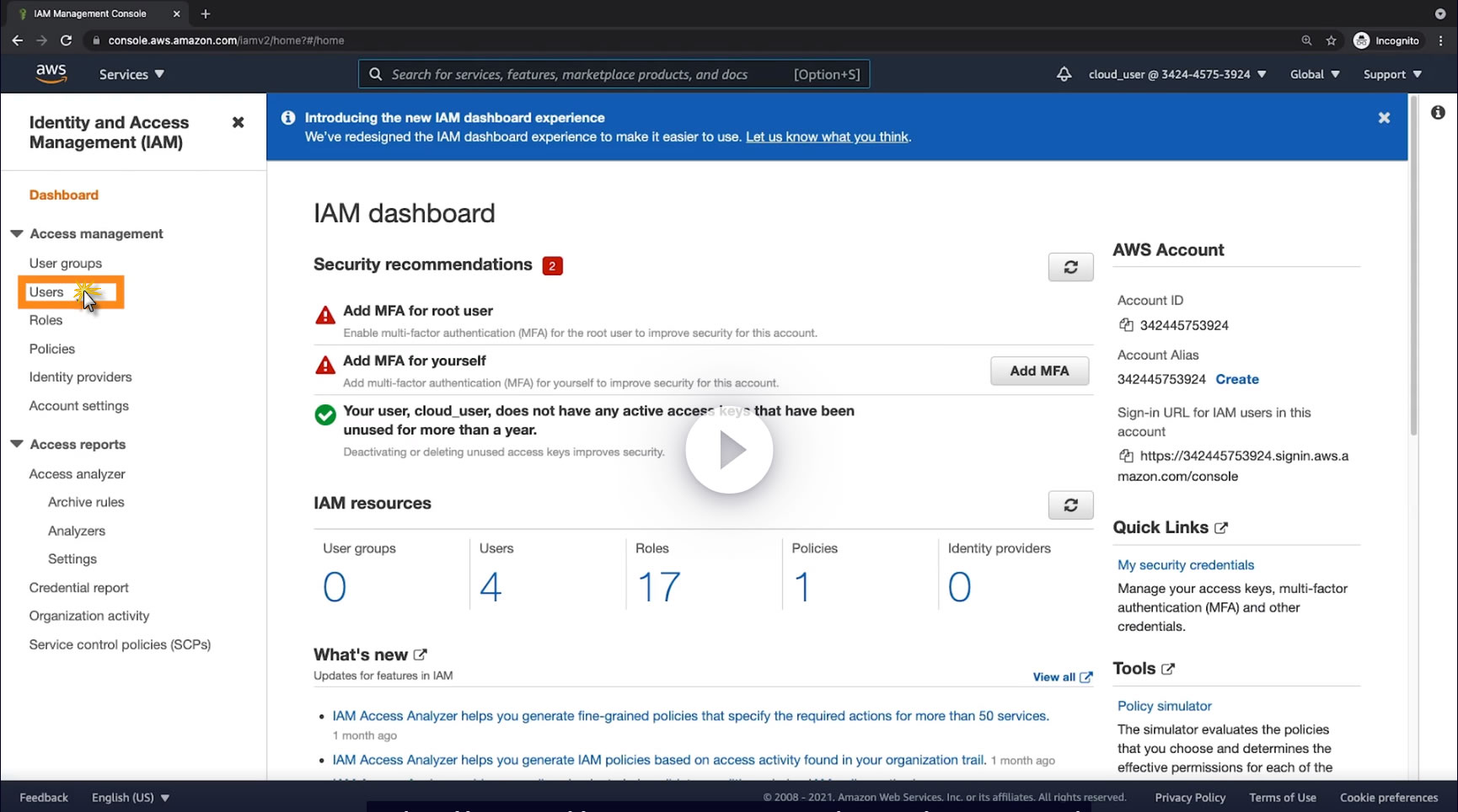This screenshot has height=812, width=1458.
Task: Copy the Account ID value
Action: [1126, 325]
